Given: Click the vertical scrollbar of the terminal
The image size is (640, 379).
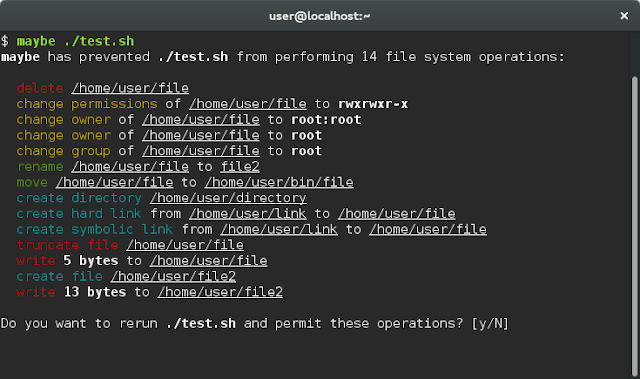Looking at the screenshot, I should click(634, 226).
